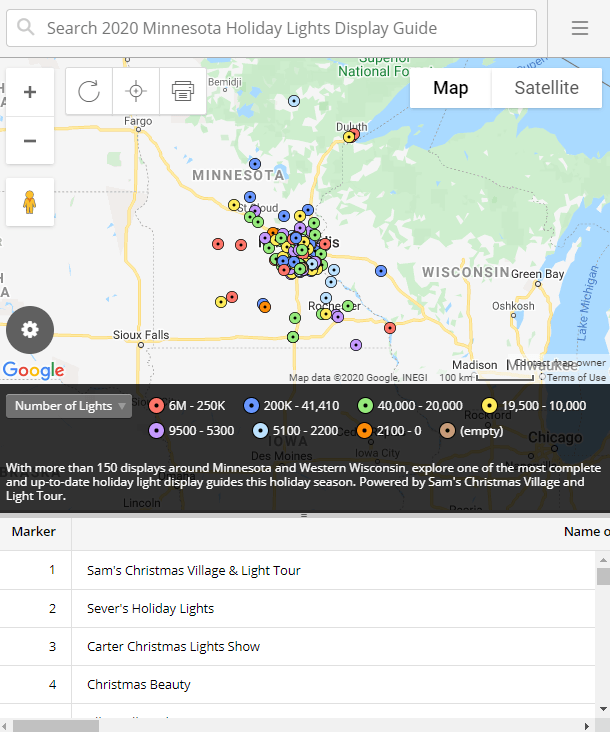This screenshot has height=732, width=610.
Task: Select Sever's Holiday Lights row
Action: click(150, 608)
